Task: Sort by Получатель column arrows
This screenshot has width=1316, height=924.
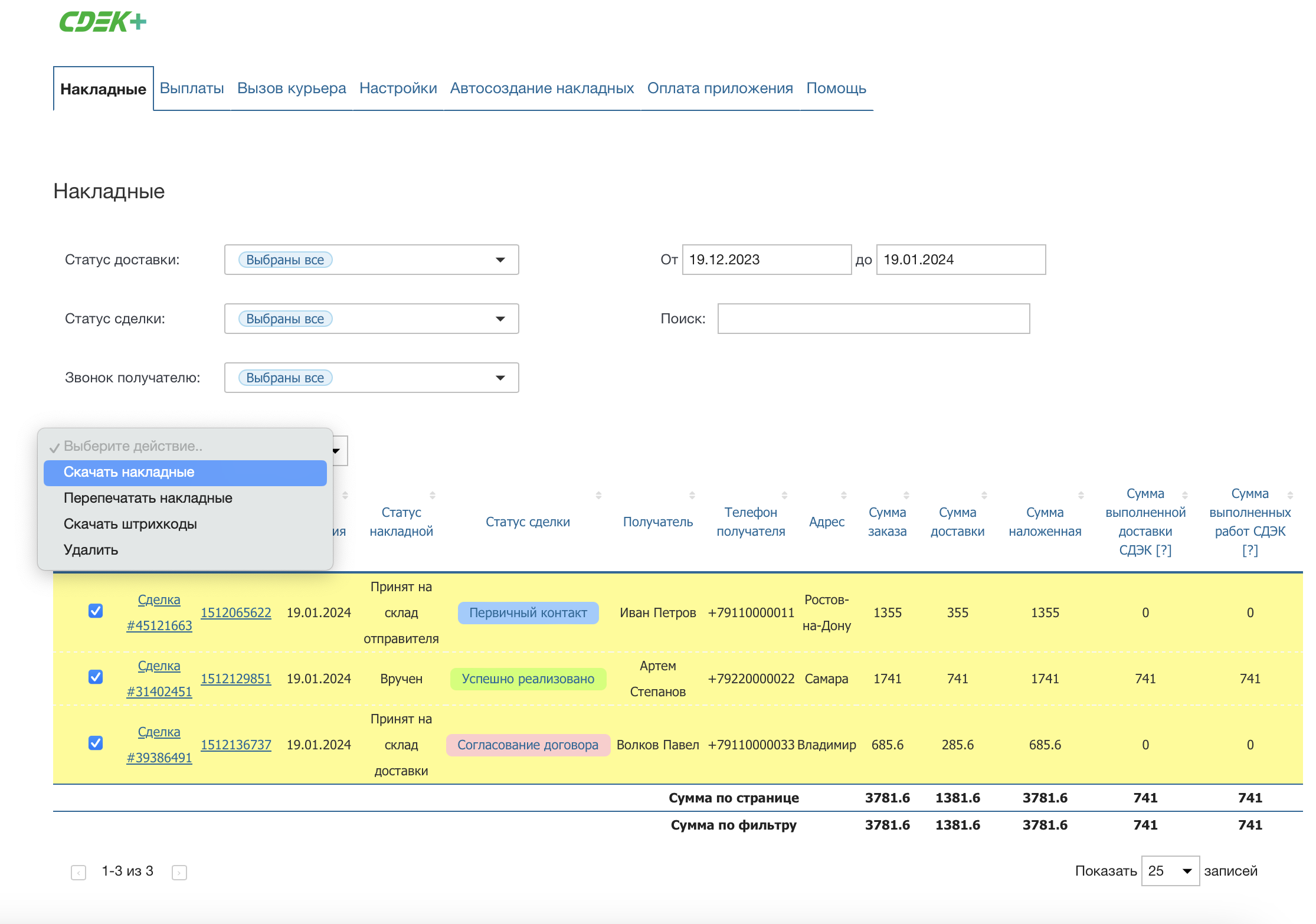Action: [692, 495]
